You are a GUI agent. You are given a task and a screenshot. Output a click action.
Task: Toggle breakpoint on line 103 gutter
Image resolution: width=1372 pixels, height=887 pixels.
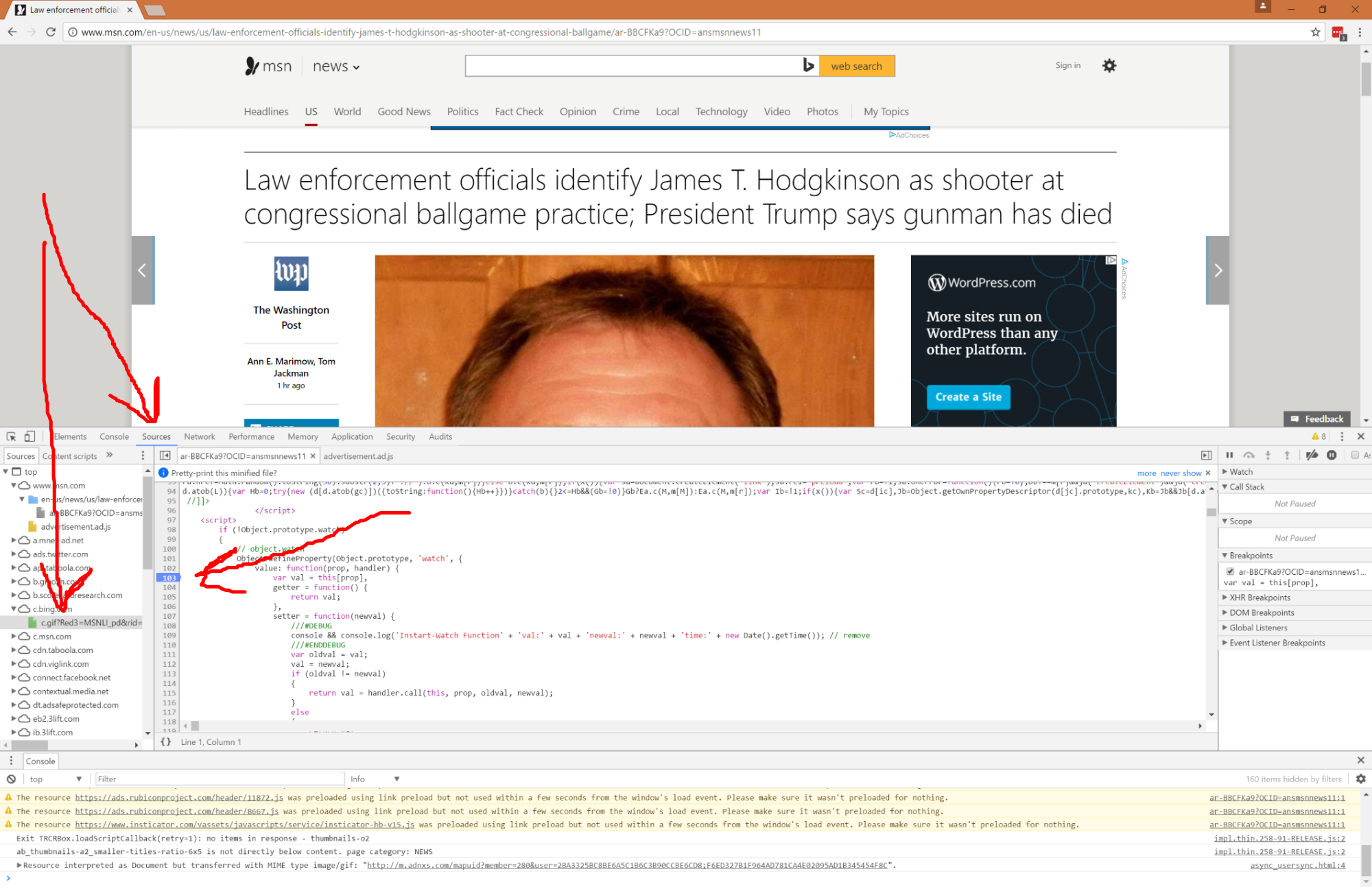tap(169, 578)
